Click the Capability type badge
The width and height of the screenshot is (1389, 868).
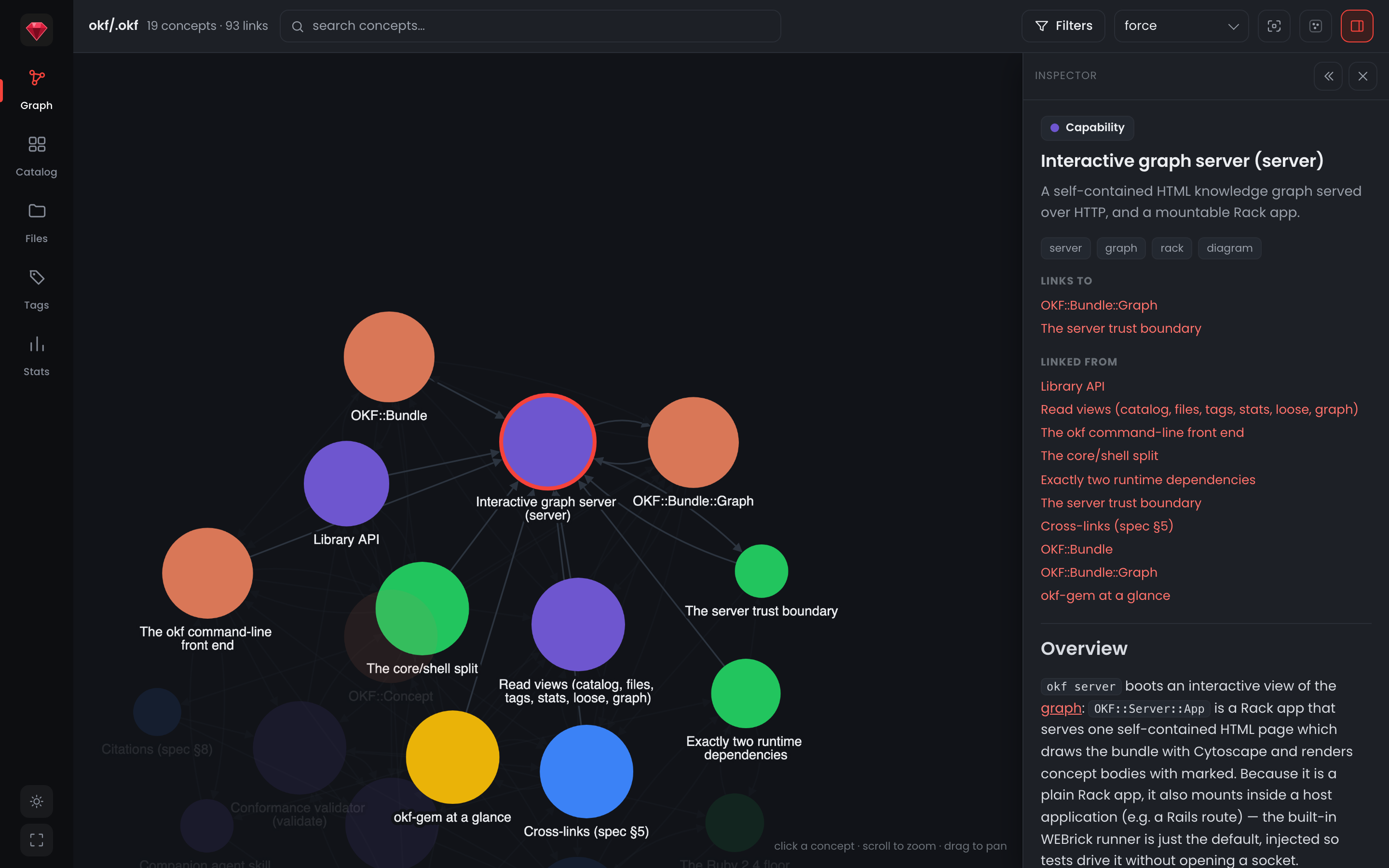pos(1087,127)
